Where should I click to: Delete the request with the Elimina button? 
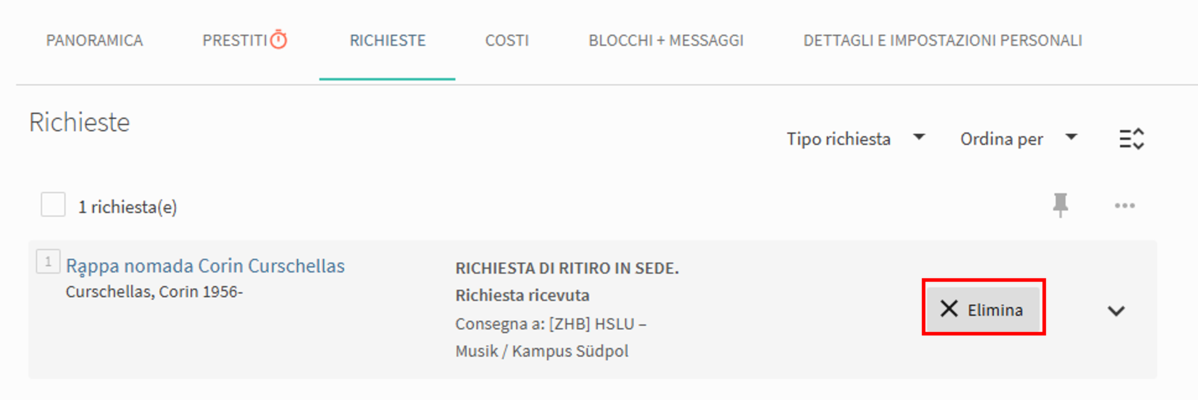point(983,308)
